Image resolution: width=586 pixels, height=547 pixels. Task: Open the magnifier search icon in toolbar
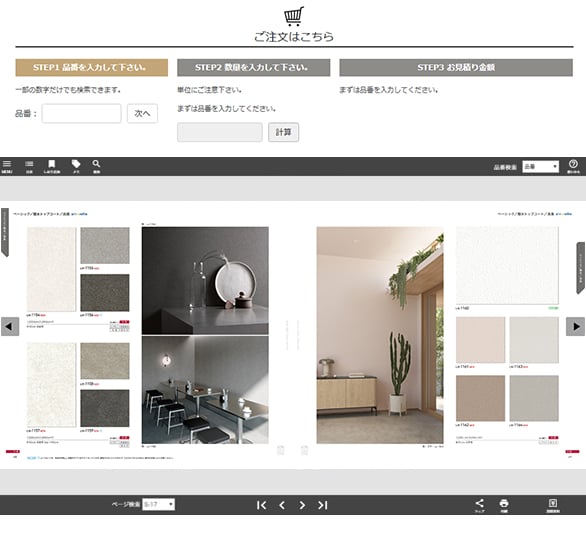(x=96, y=166)
